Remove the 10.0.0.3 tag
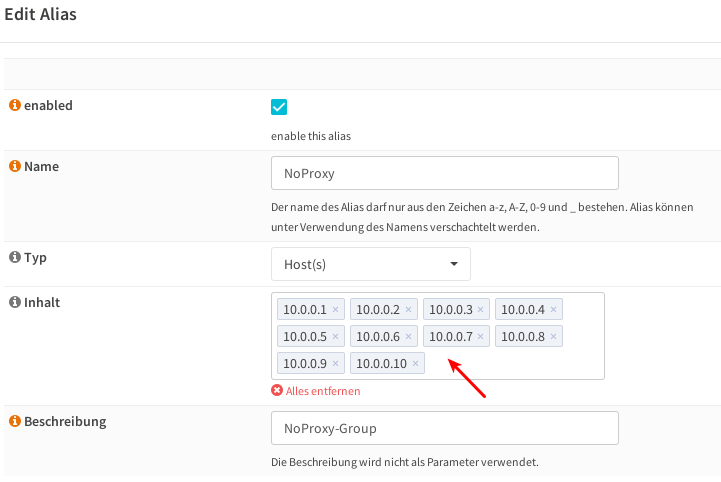The height and width of the screenshot is (482, 721). (481, 310)
